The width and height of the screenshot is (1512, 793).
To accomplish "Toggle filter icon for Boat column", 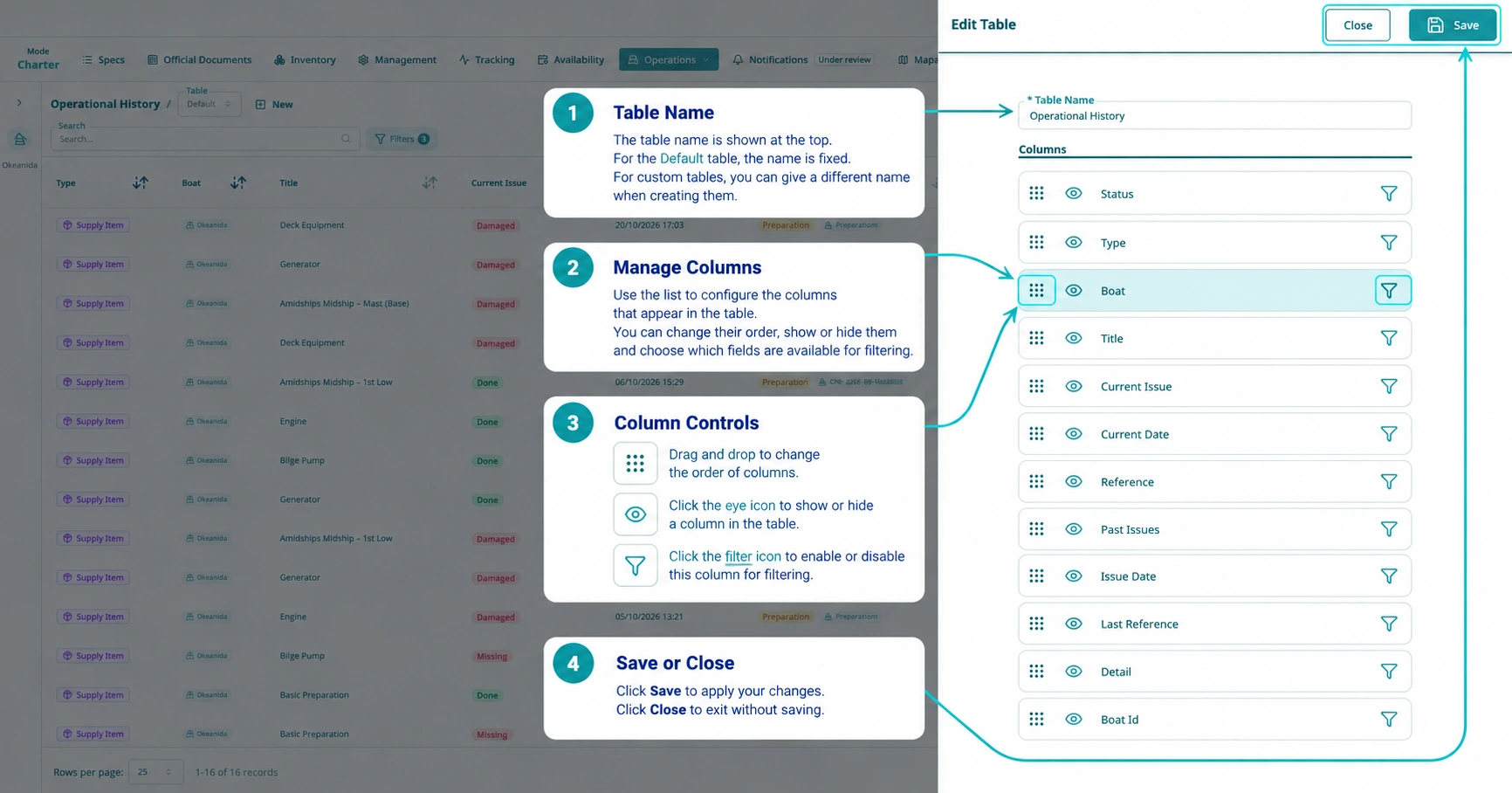I will tap(1389, 291).
